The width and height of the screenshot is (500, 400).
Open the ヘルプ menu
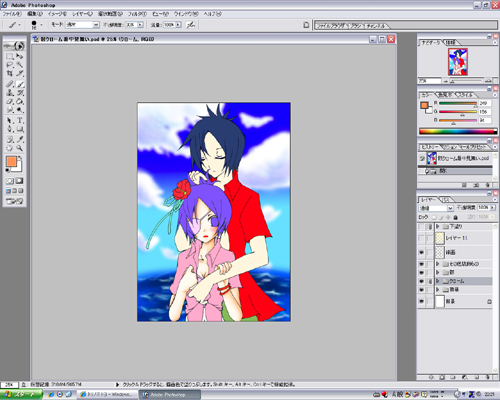tap(212, 14)
